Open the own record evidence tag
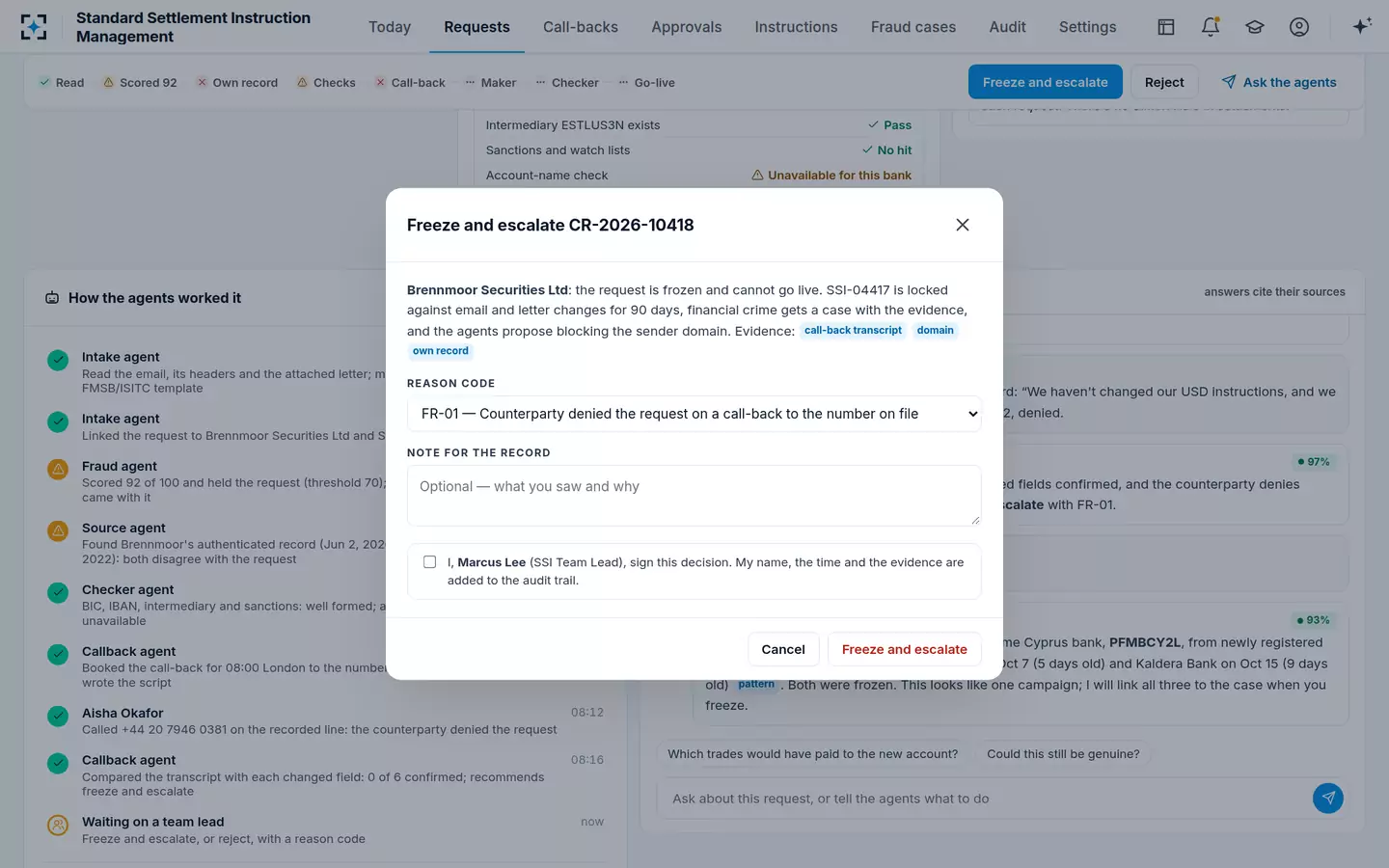1389x868 pixels. click(440, 351)
